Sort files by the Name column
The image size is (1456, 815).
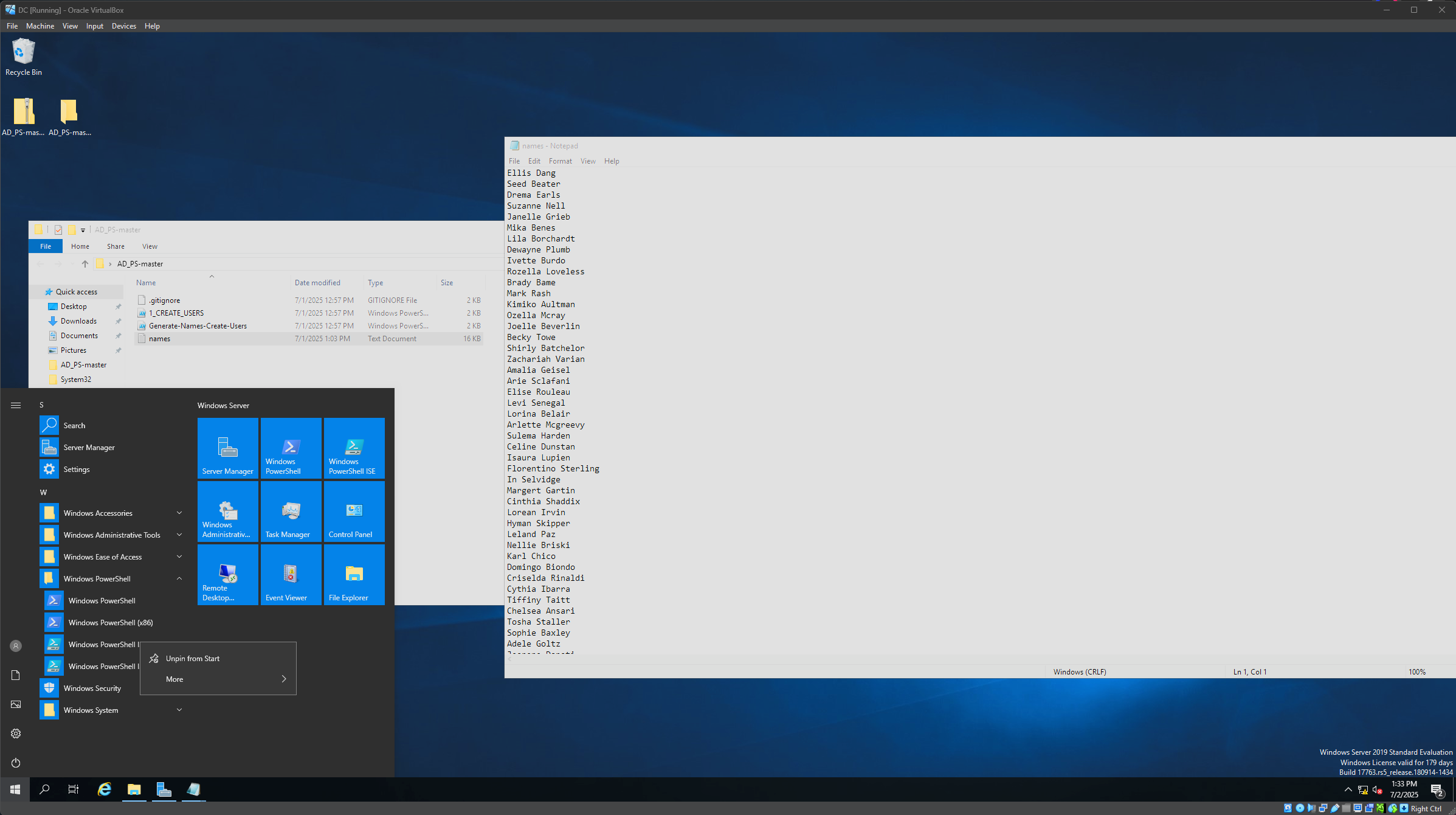[212, 283]
